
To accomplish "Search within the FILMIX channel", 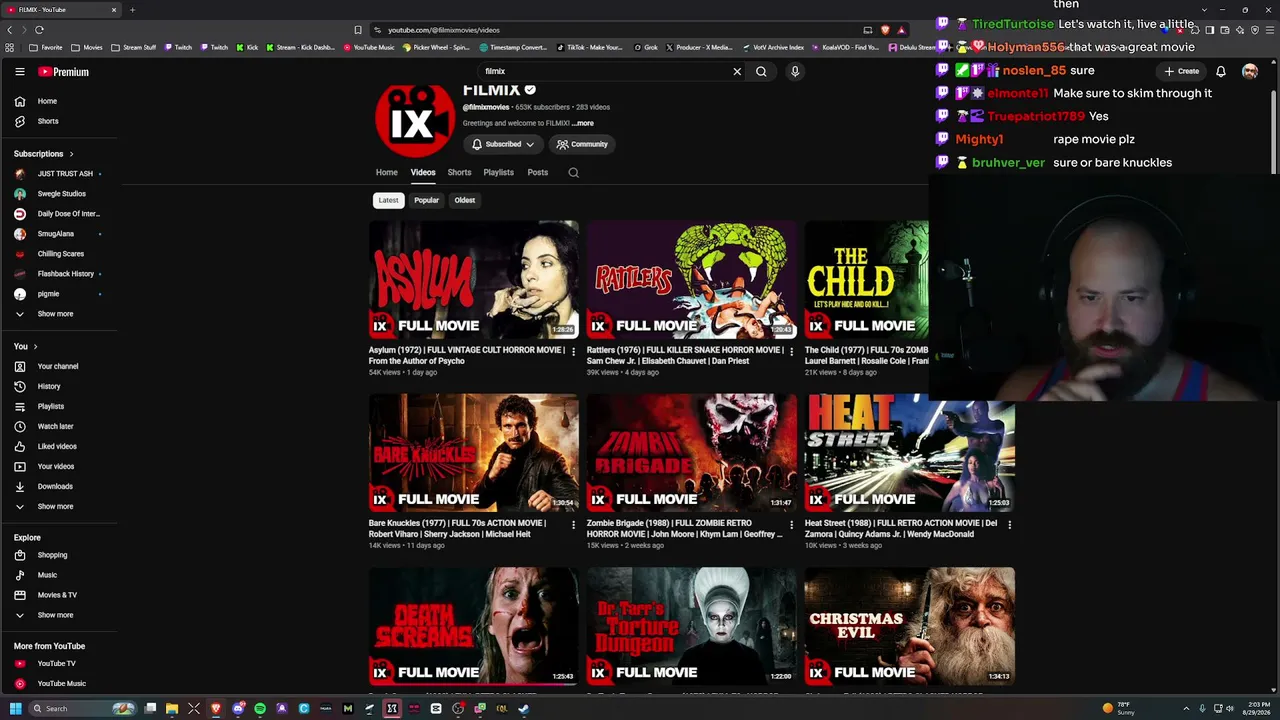I will (x=573, y=172).
